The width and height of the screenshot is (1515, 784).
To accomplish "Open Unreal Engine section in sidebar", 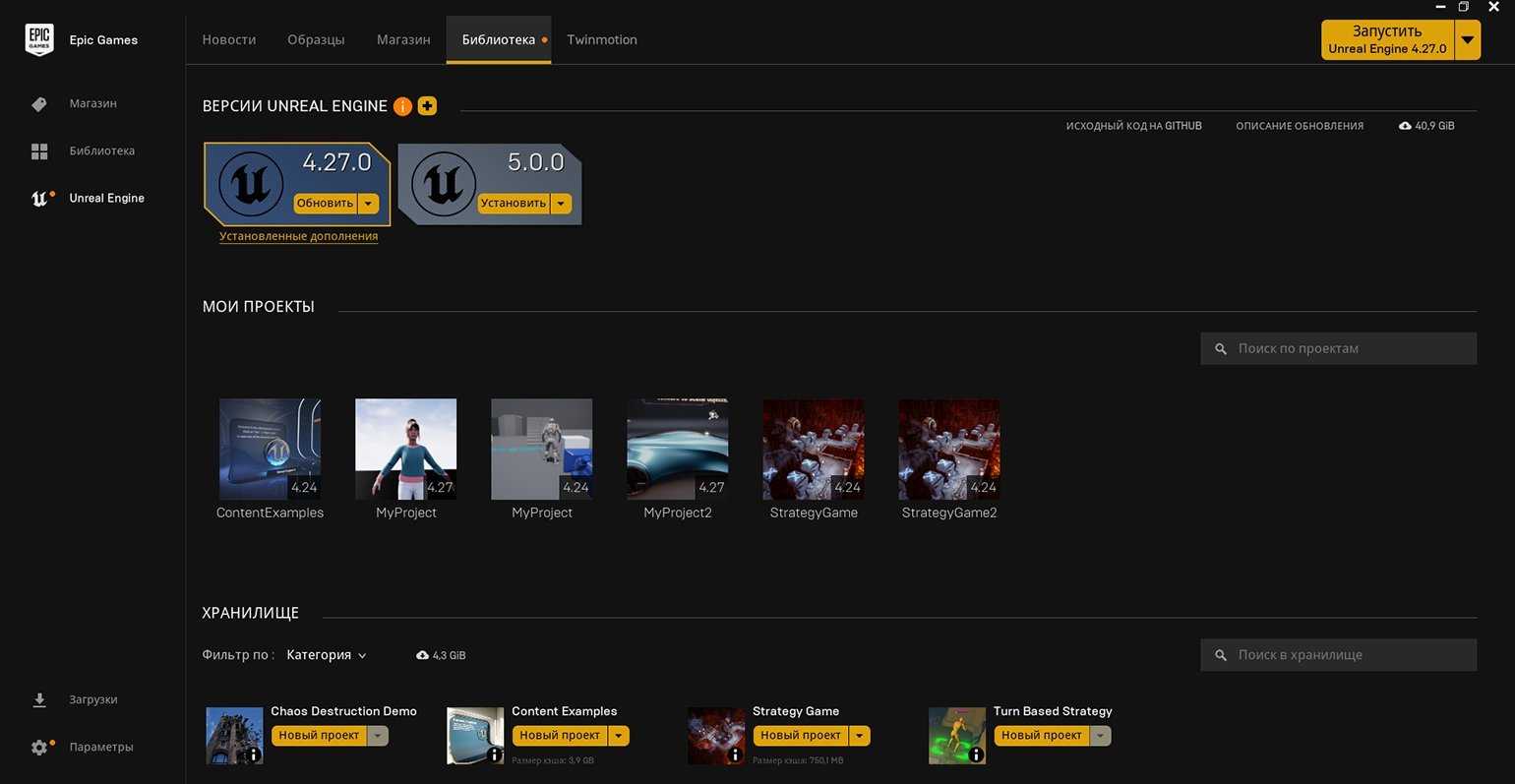I will tap(106, 199).
